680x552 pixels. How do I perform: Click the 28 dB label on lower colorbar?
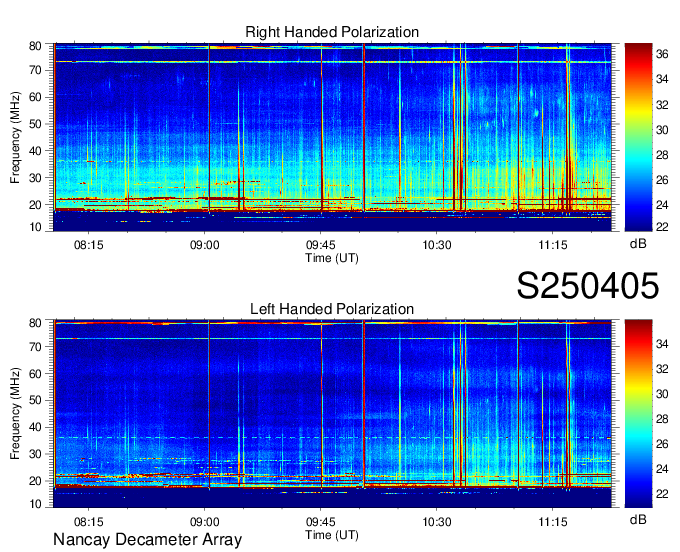click(662, 419)
